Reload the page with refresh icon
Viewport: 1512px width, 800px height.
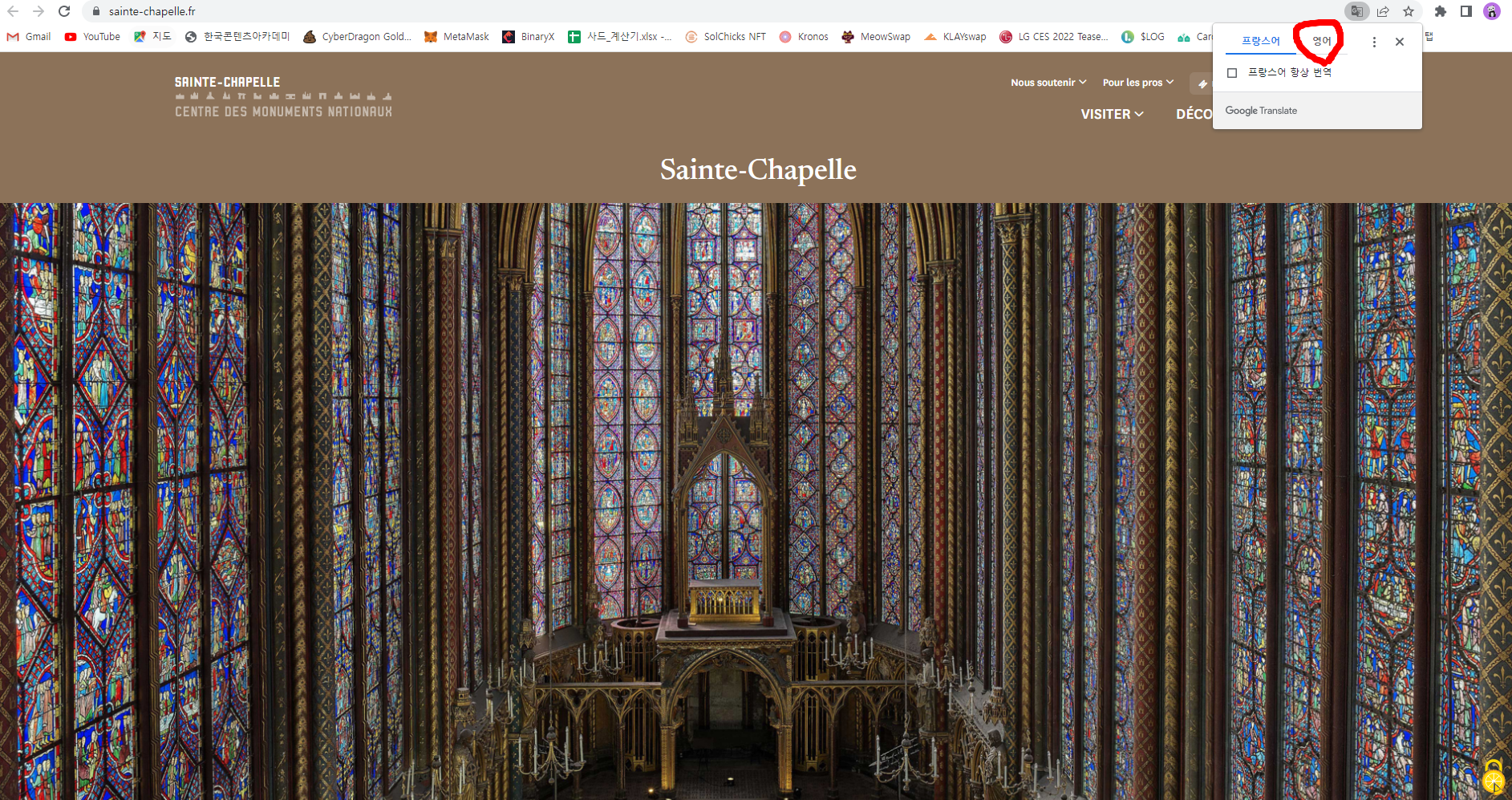tap(64, 11)
